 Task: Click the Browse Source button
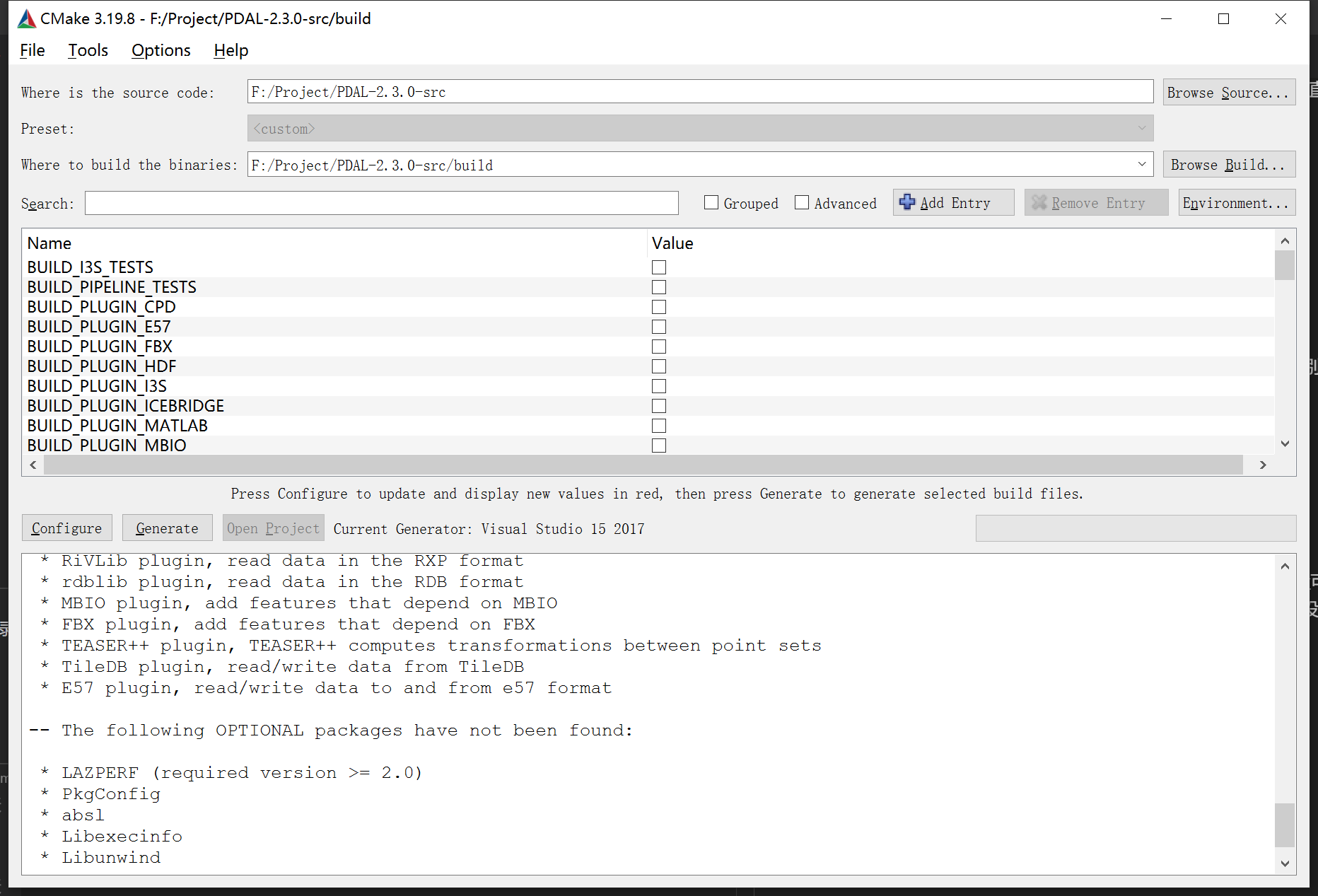1229,93
